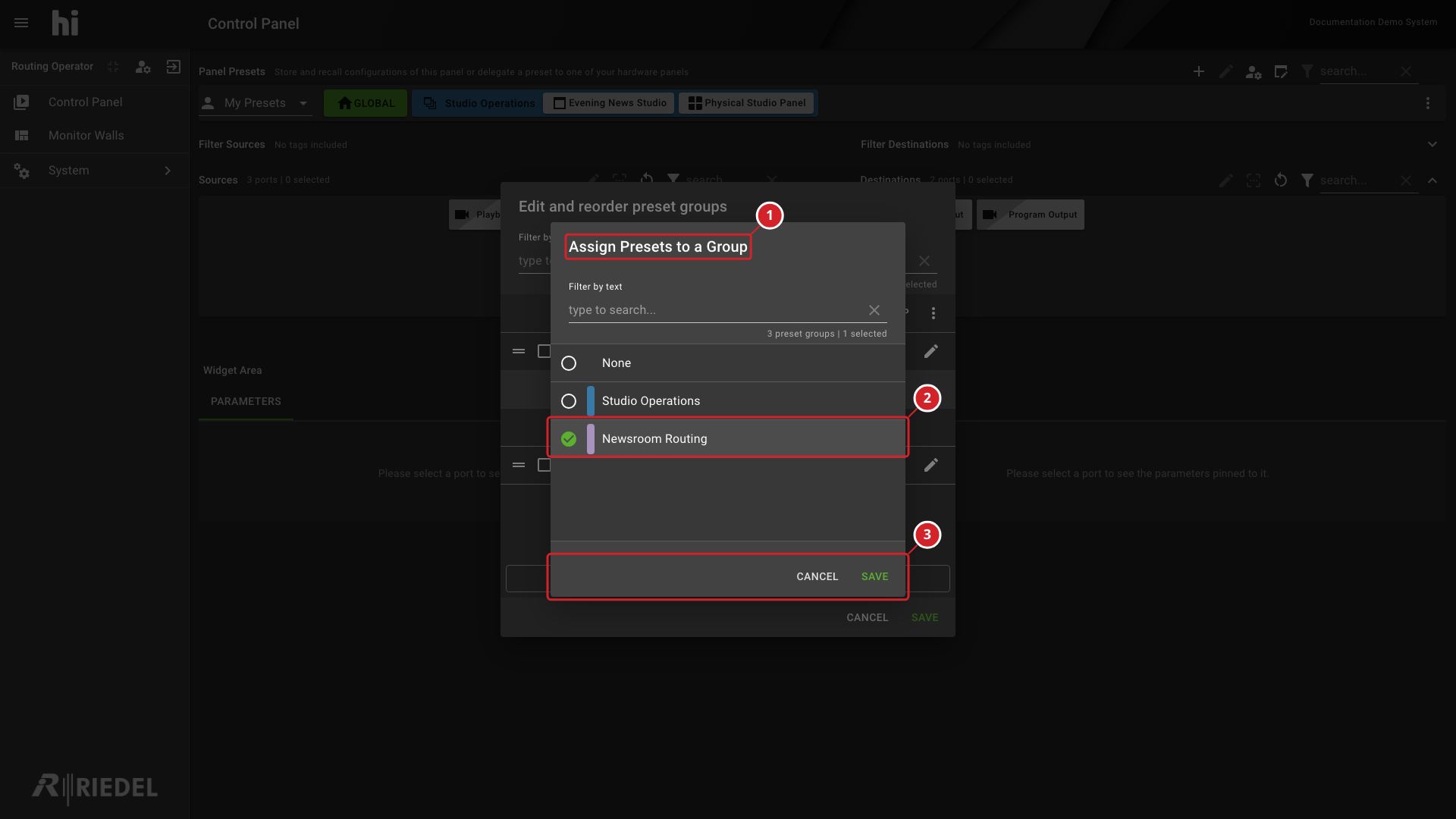
Task: Click Cancel in the preset groups dialog
Action: tap(867, 617)
